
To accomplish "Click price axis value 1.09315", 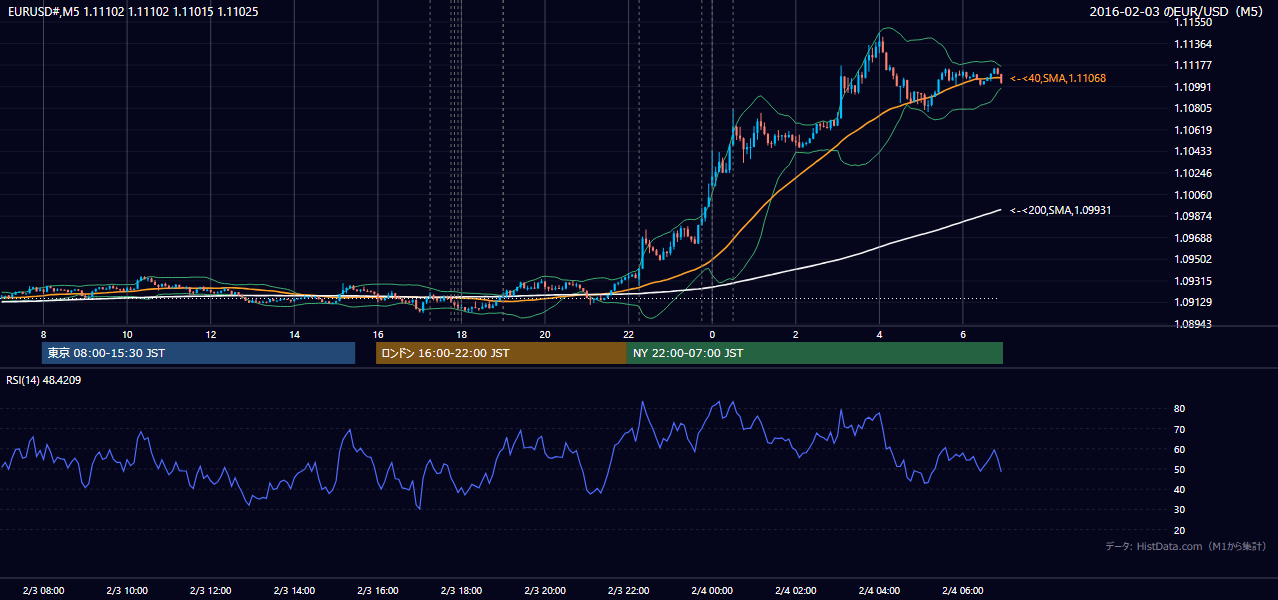I will coord(1194,281).
